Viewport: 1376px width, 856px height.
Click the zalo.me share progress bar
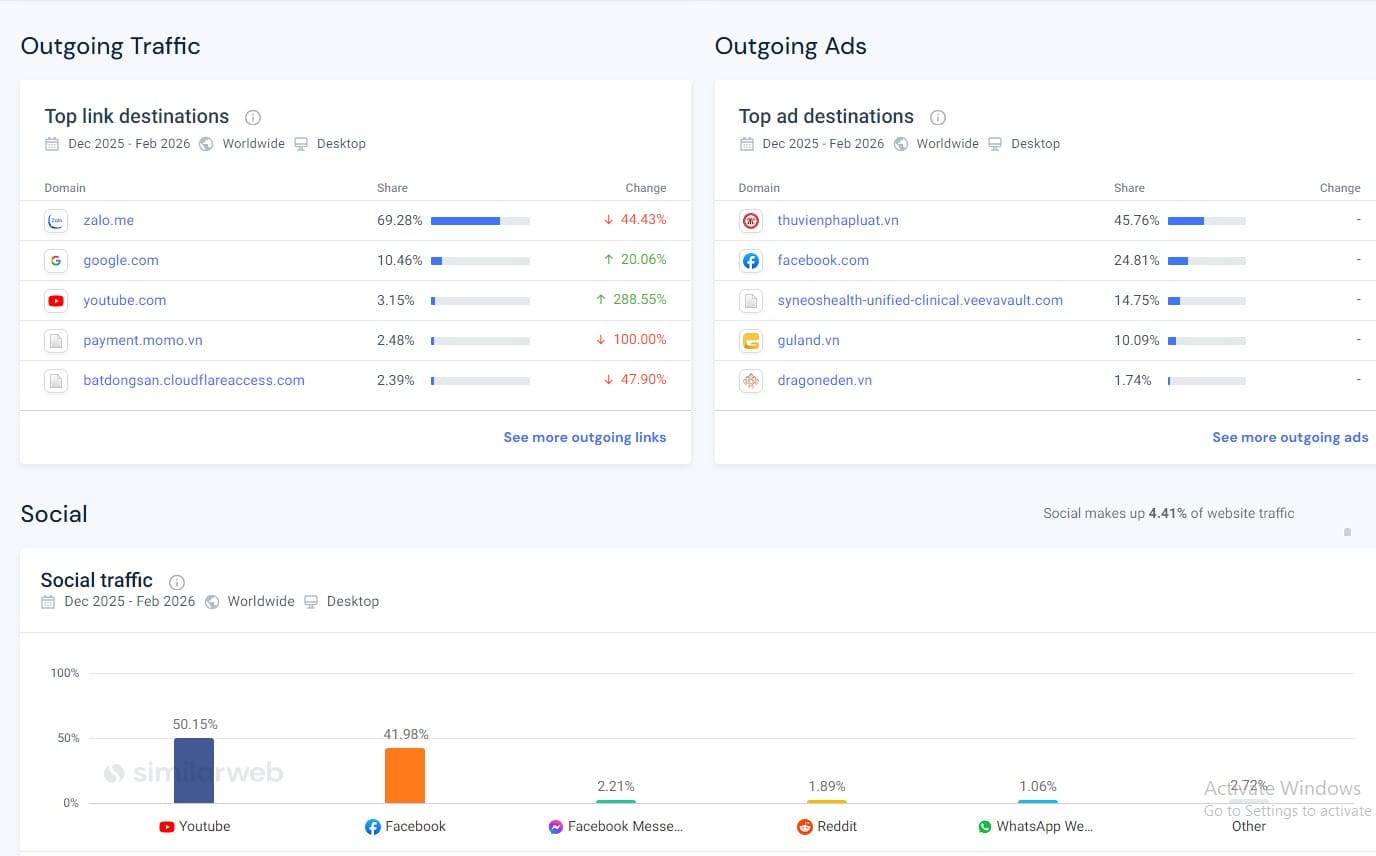pos(480,221)
